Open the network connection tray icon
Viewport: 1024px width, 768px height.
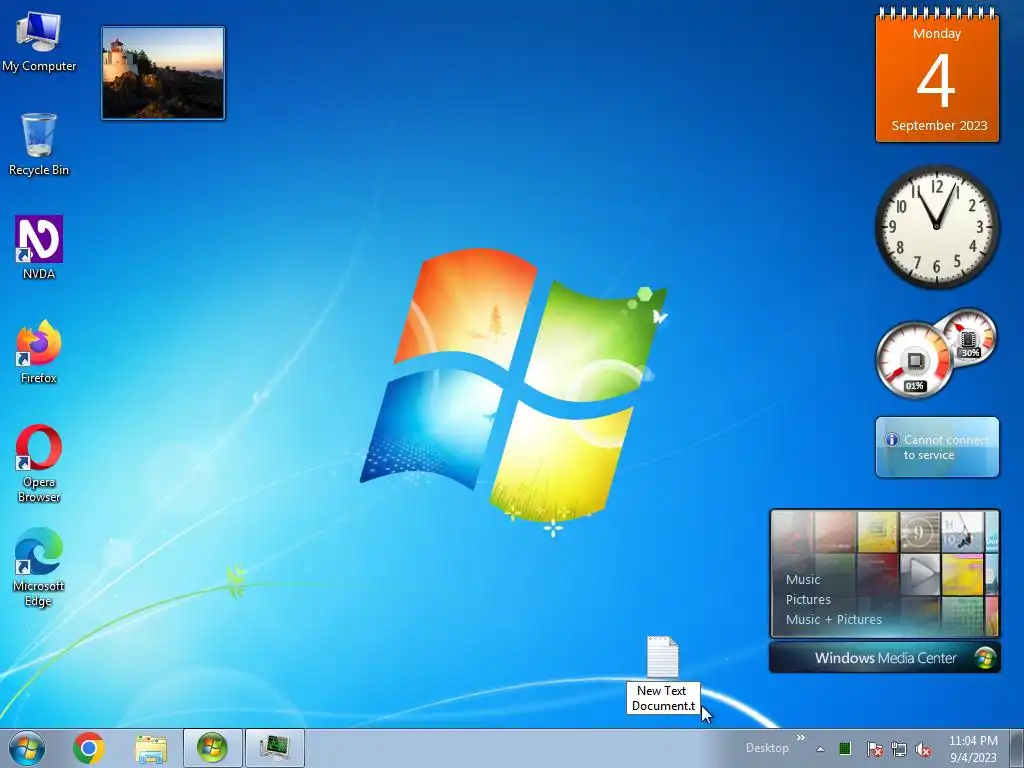pos(899,749)
